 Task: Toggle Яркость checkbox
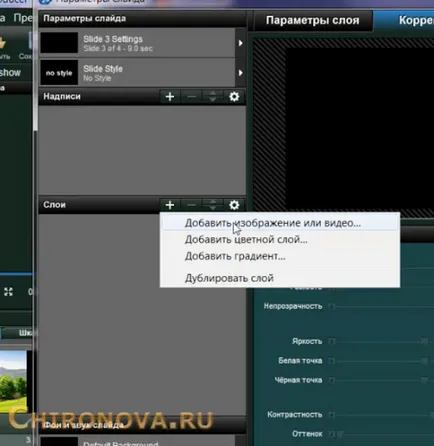coord(332,341)
